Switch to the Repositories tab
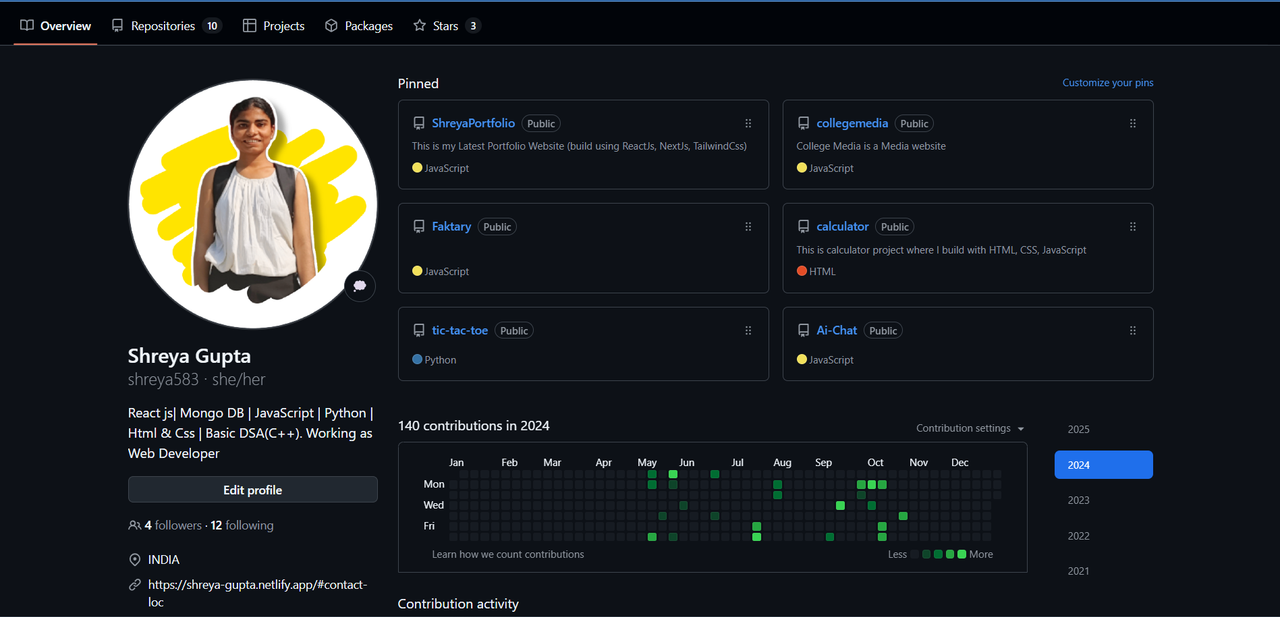 [x=166, y=26]
